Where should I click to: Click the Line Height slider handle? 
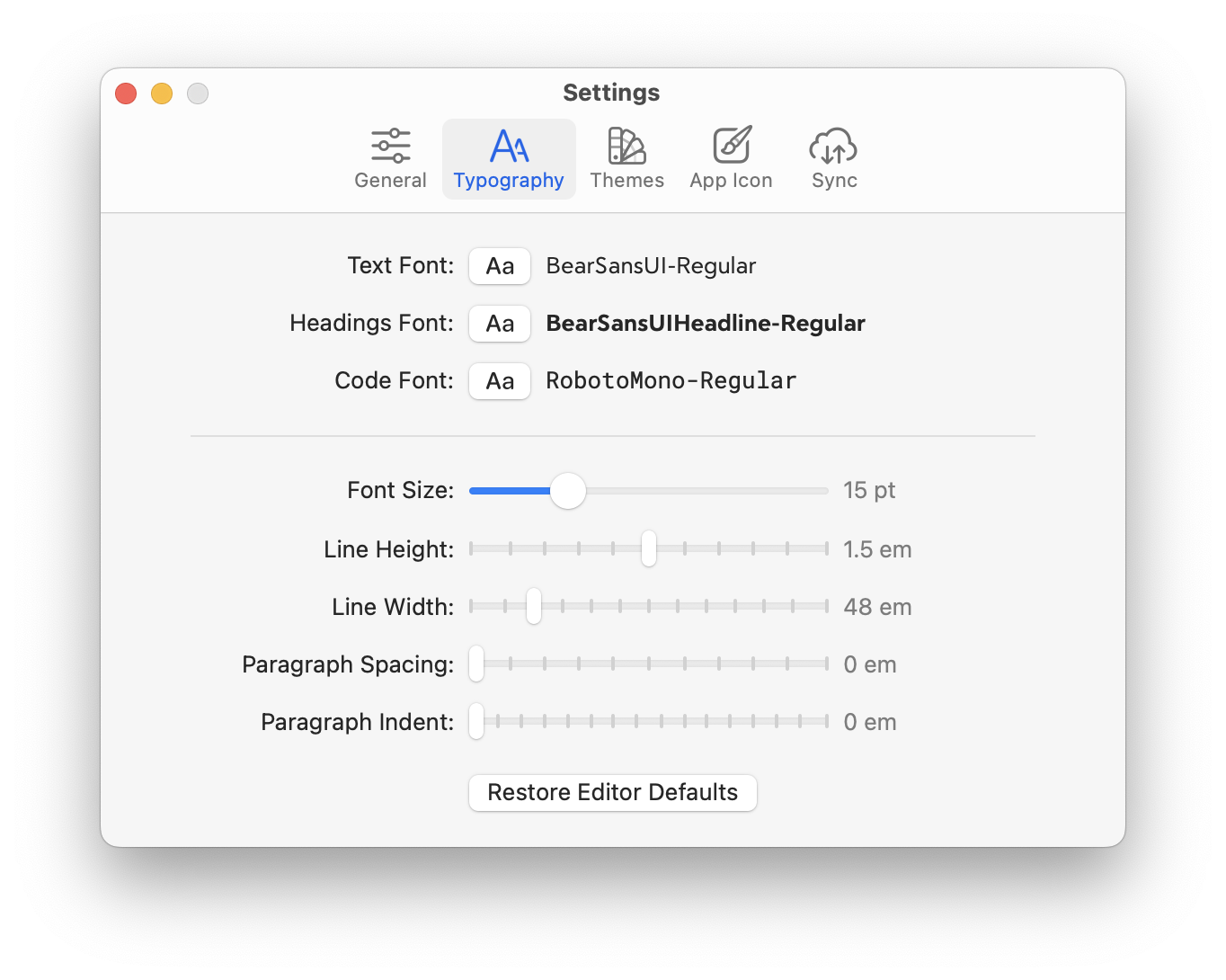coord(649,548)
